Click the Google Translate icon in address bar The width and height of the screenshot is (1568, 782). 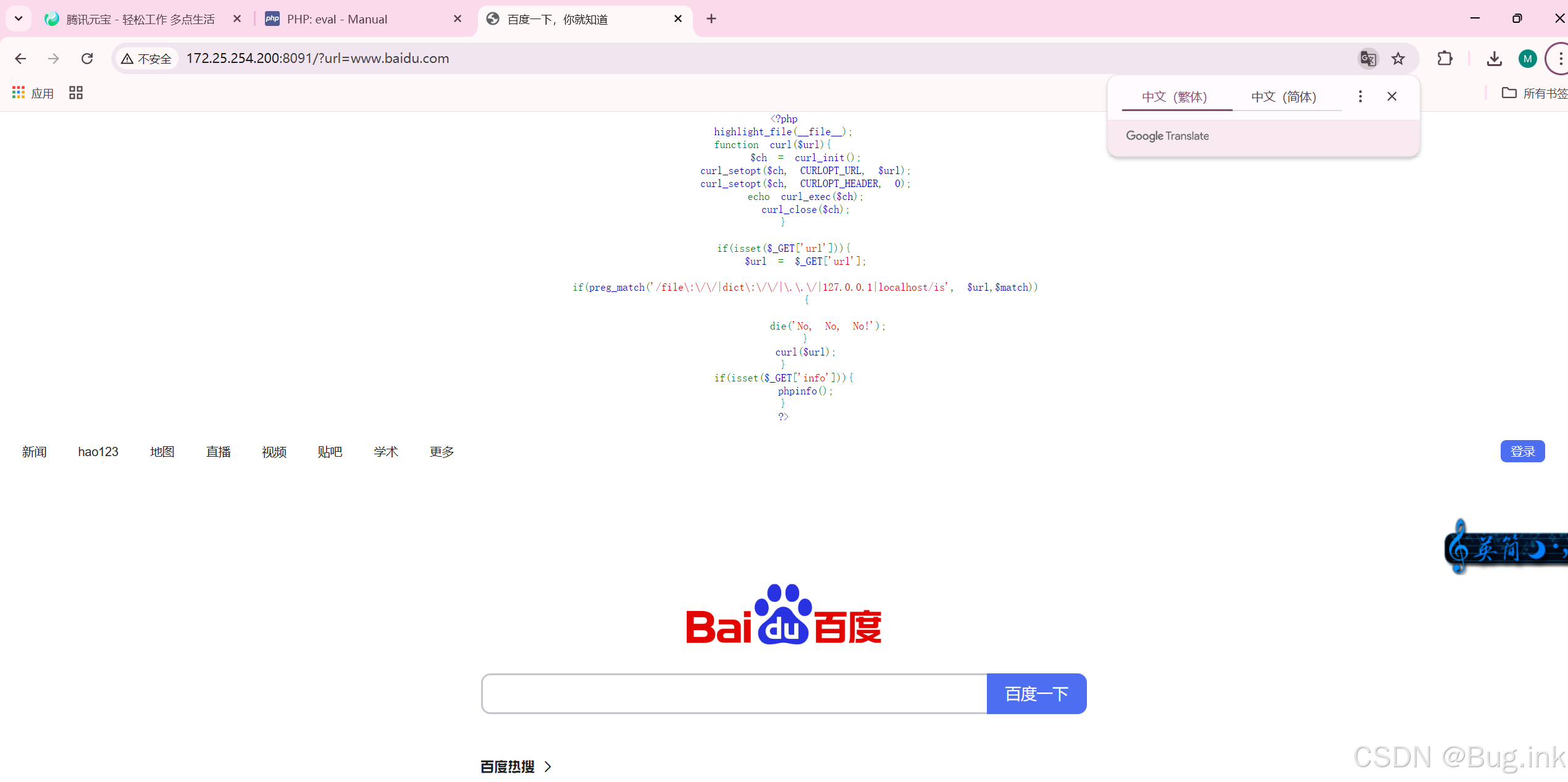pos(1368,59)
